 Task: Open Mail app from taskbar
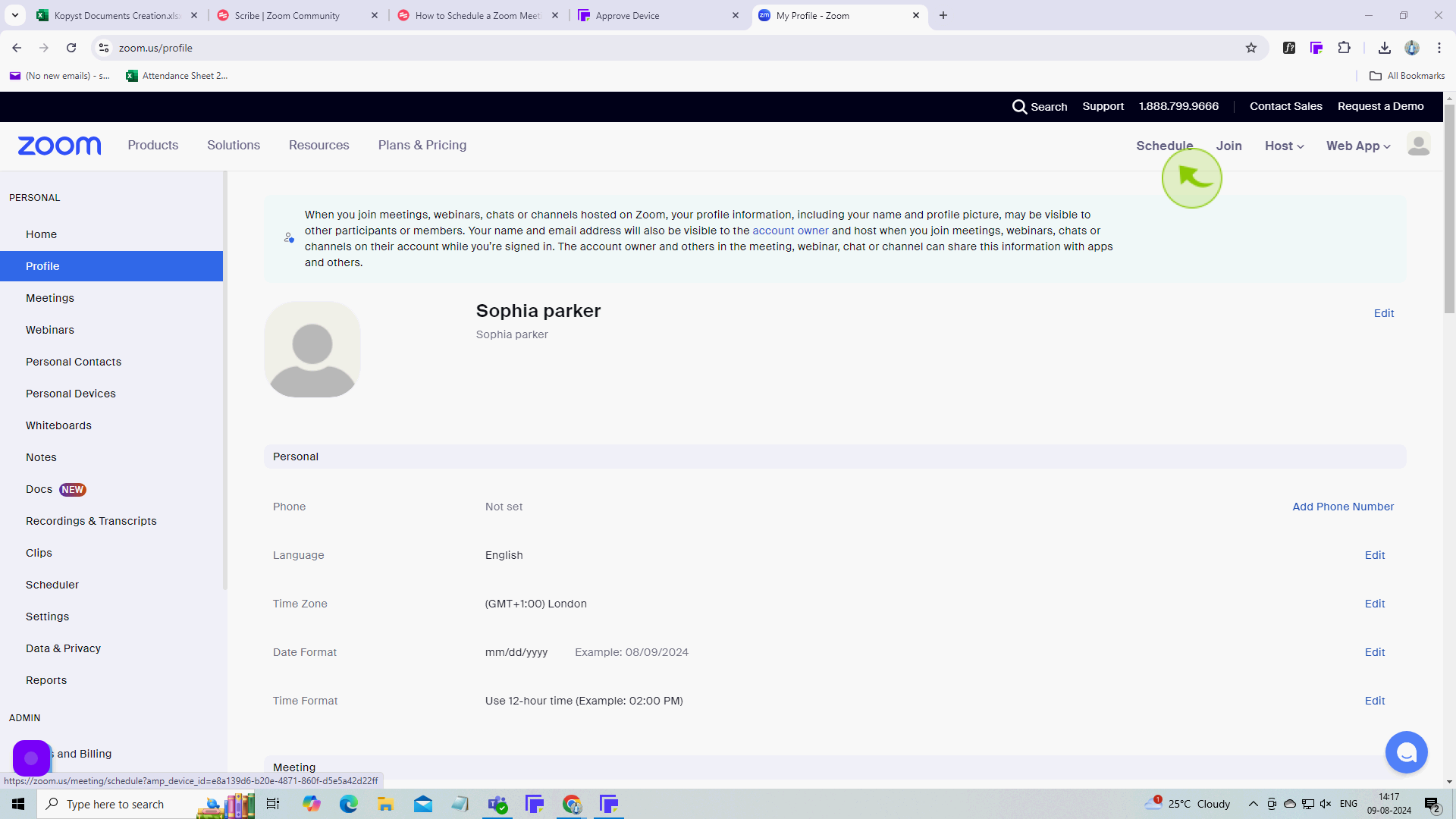(x=423, y=804)
